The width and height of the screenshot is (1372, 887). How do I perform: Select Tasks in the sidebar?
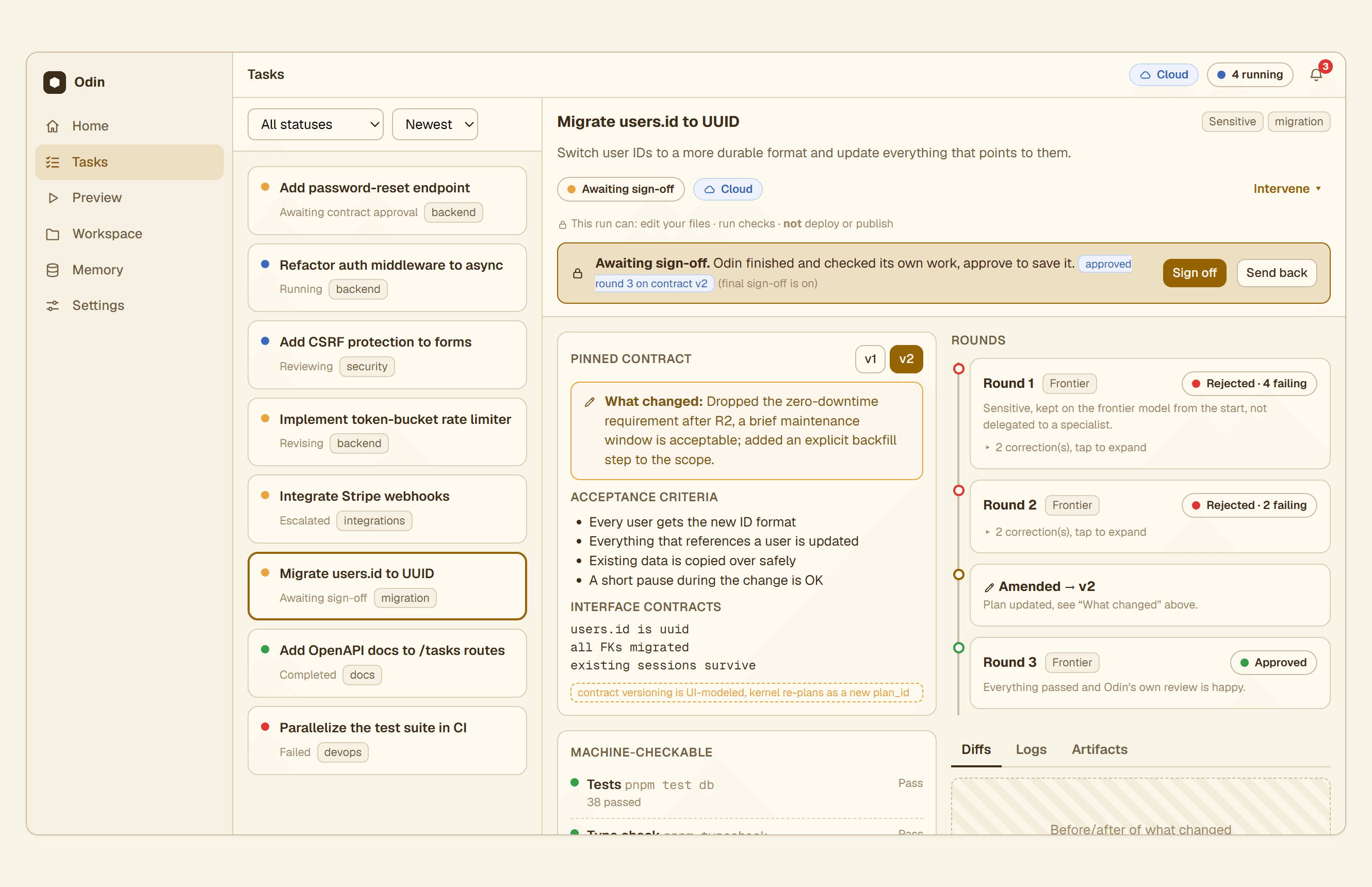[129, 162]
